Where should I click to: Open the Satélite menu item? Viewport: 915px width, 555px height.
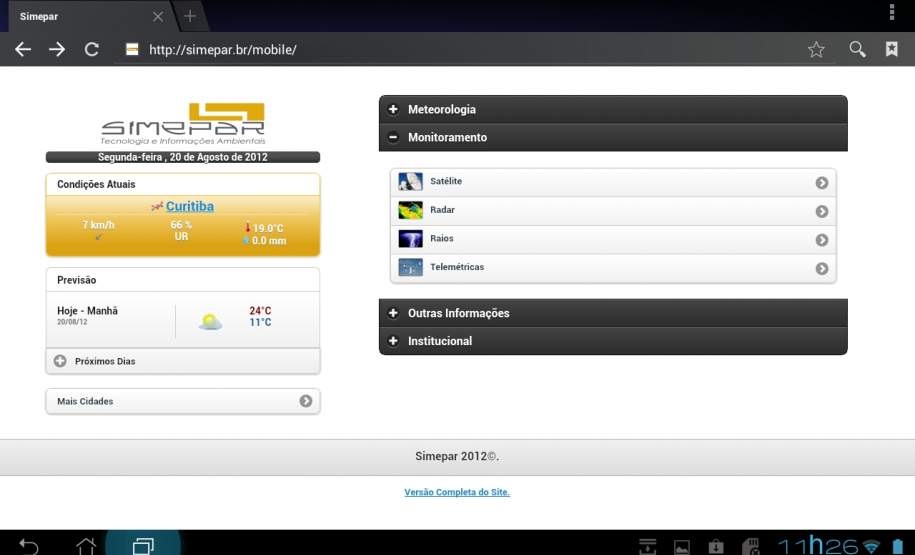(612, 182)
